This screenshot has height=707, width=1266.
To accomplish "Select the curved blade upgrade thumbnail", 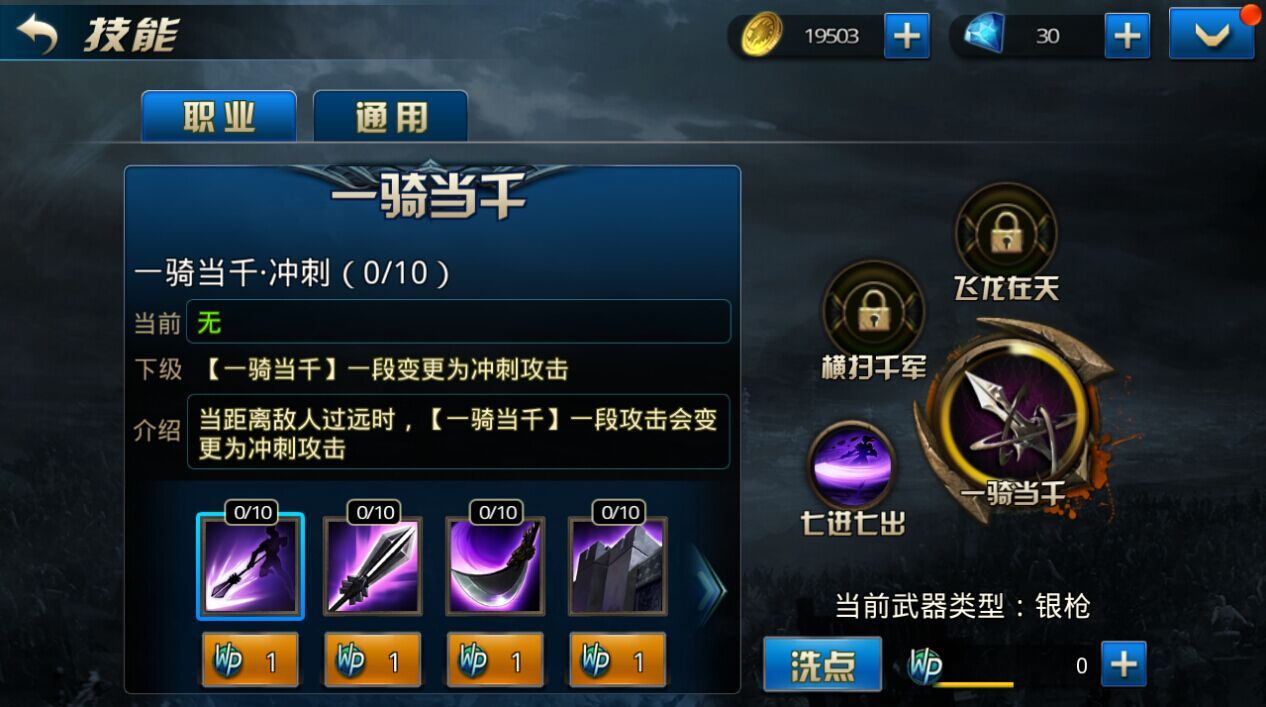I will point(495,567).
